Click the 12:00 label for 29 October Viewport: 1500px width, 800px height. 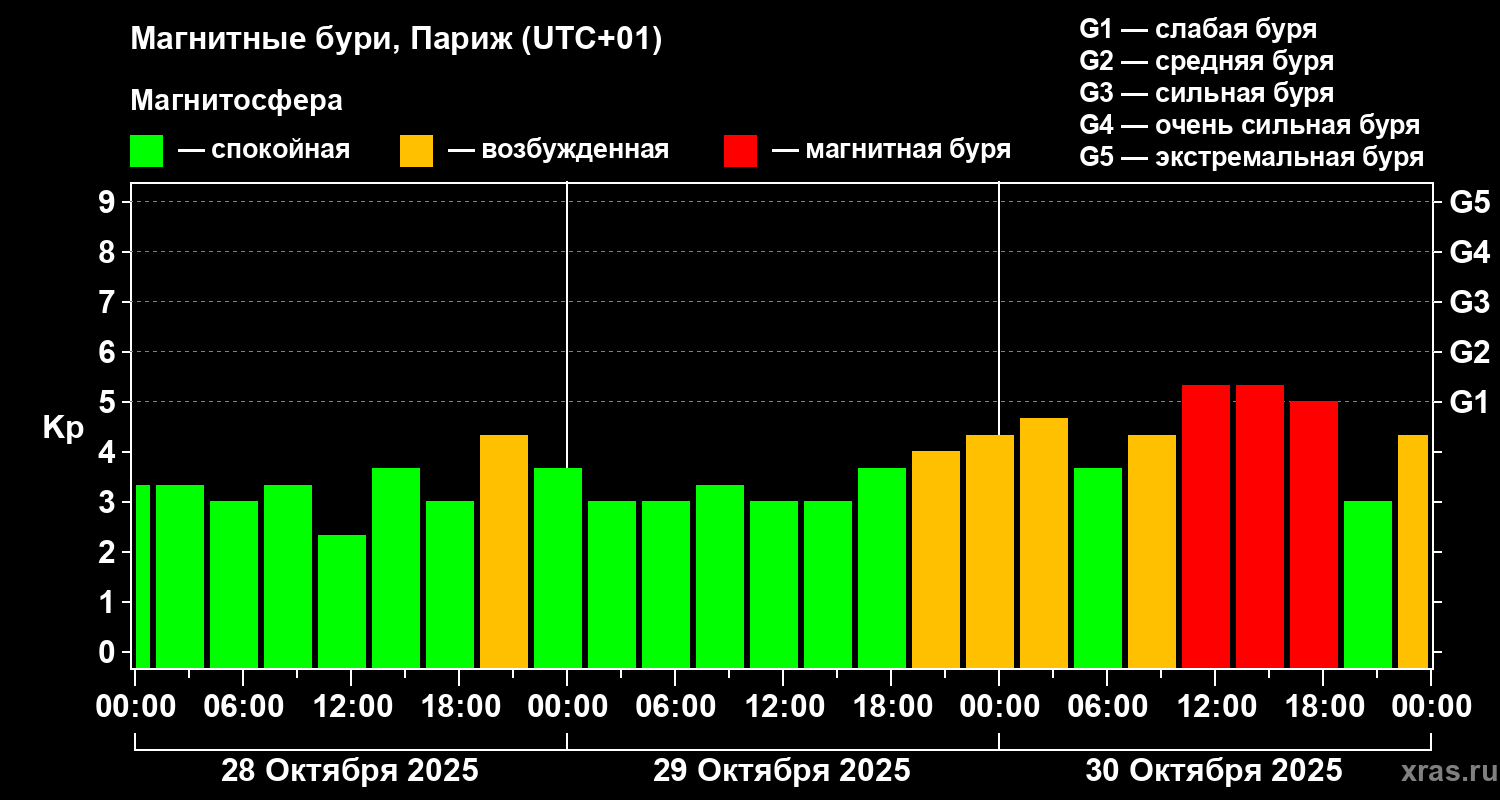click(783, 706)
